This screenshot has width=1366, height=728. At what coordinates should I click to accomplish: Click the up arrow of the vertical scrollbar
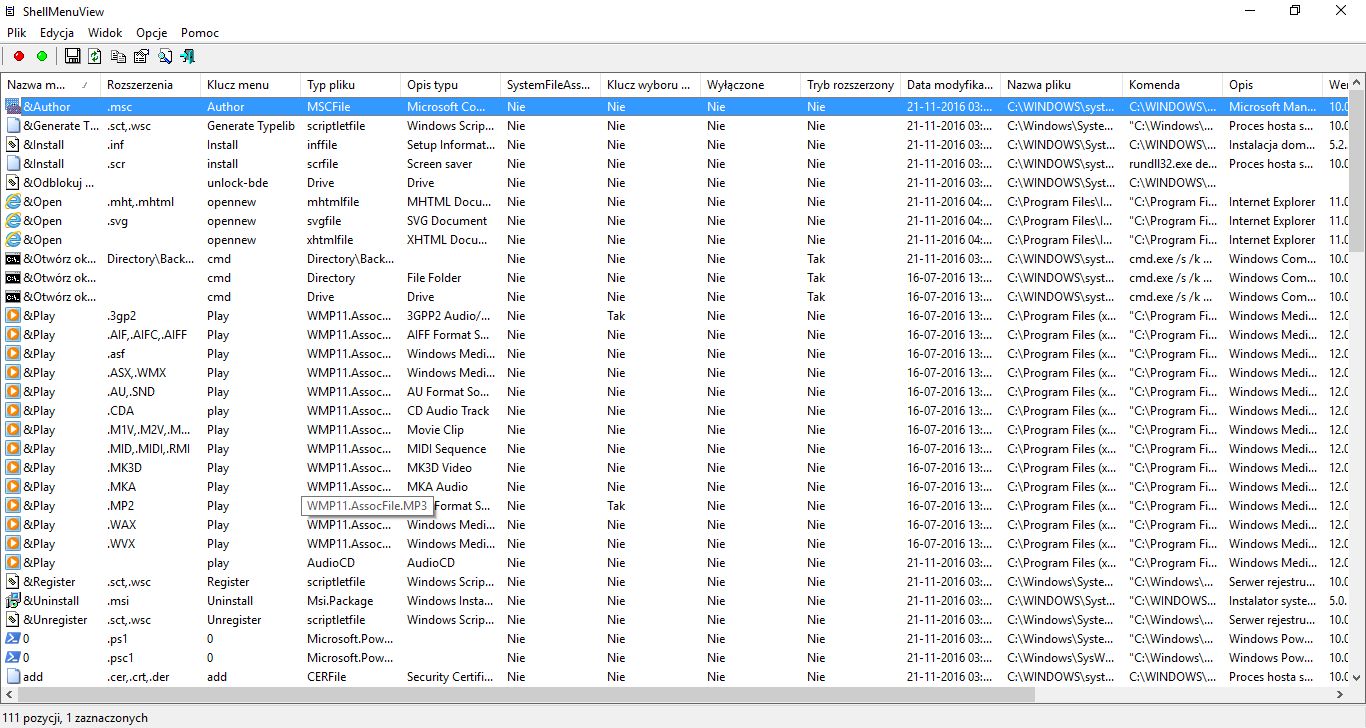(1357, 80)
